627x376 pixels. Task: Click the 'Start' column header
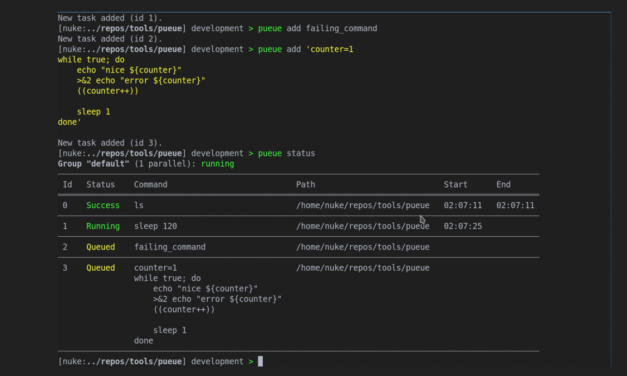click(455, 184)
